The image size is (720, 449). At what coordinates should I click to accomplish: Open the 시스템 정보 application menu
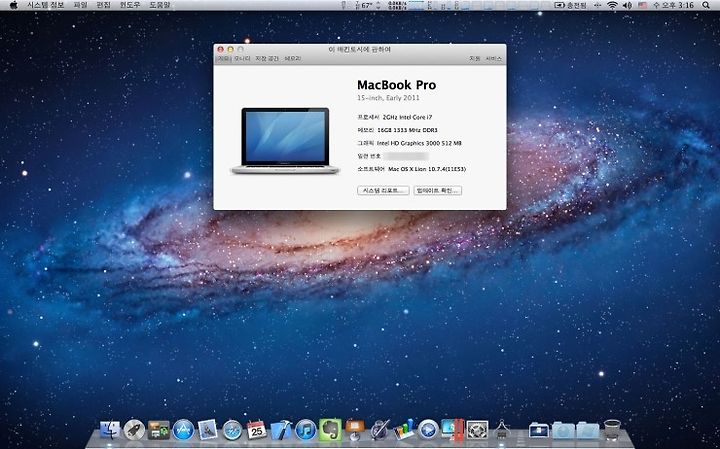click(x=45, y=5)
